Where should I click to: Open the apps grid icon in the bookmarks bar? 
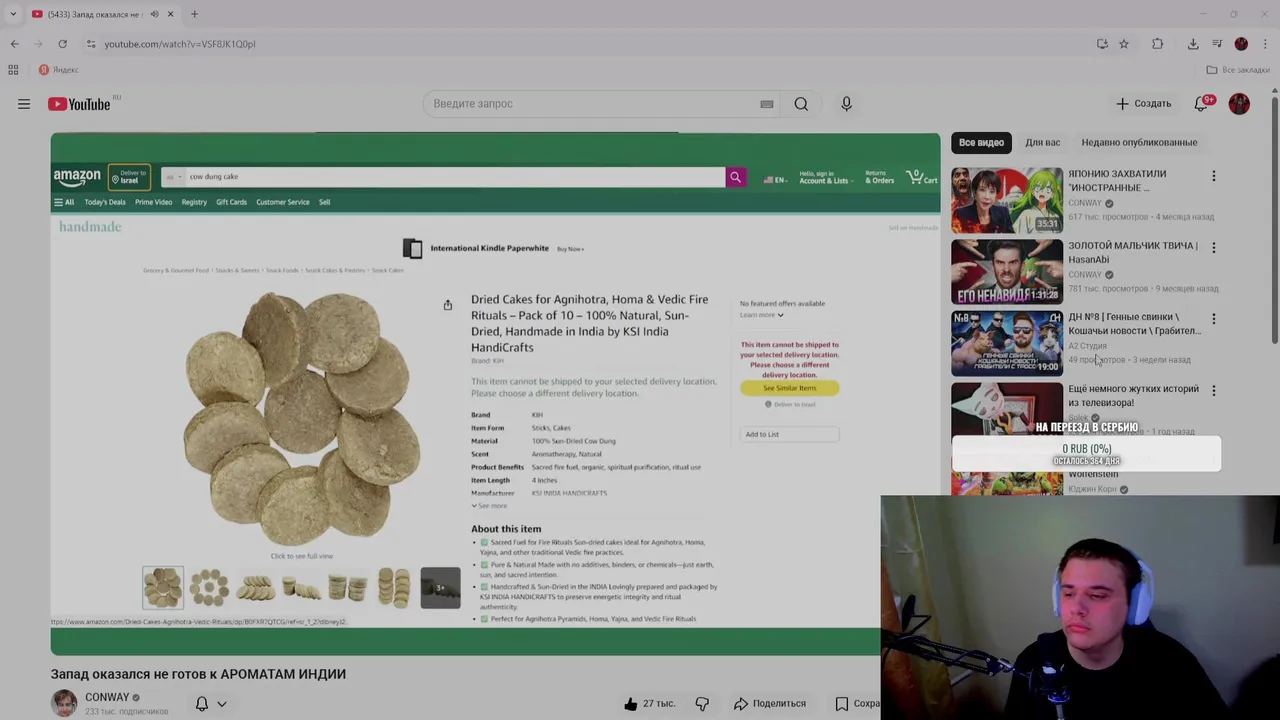click(13, 70)
